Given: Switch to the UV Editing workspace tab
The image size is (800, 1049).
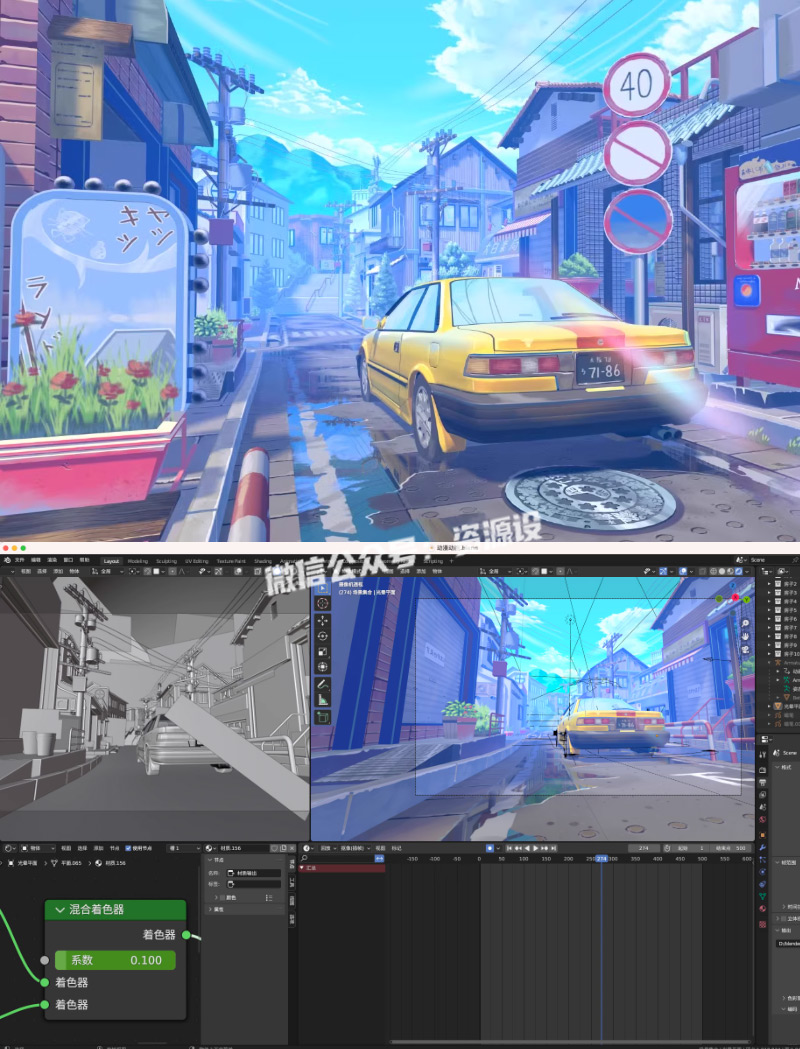Looking at the screenshot, I should 197,561.
